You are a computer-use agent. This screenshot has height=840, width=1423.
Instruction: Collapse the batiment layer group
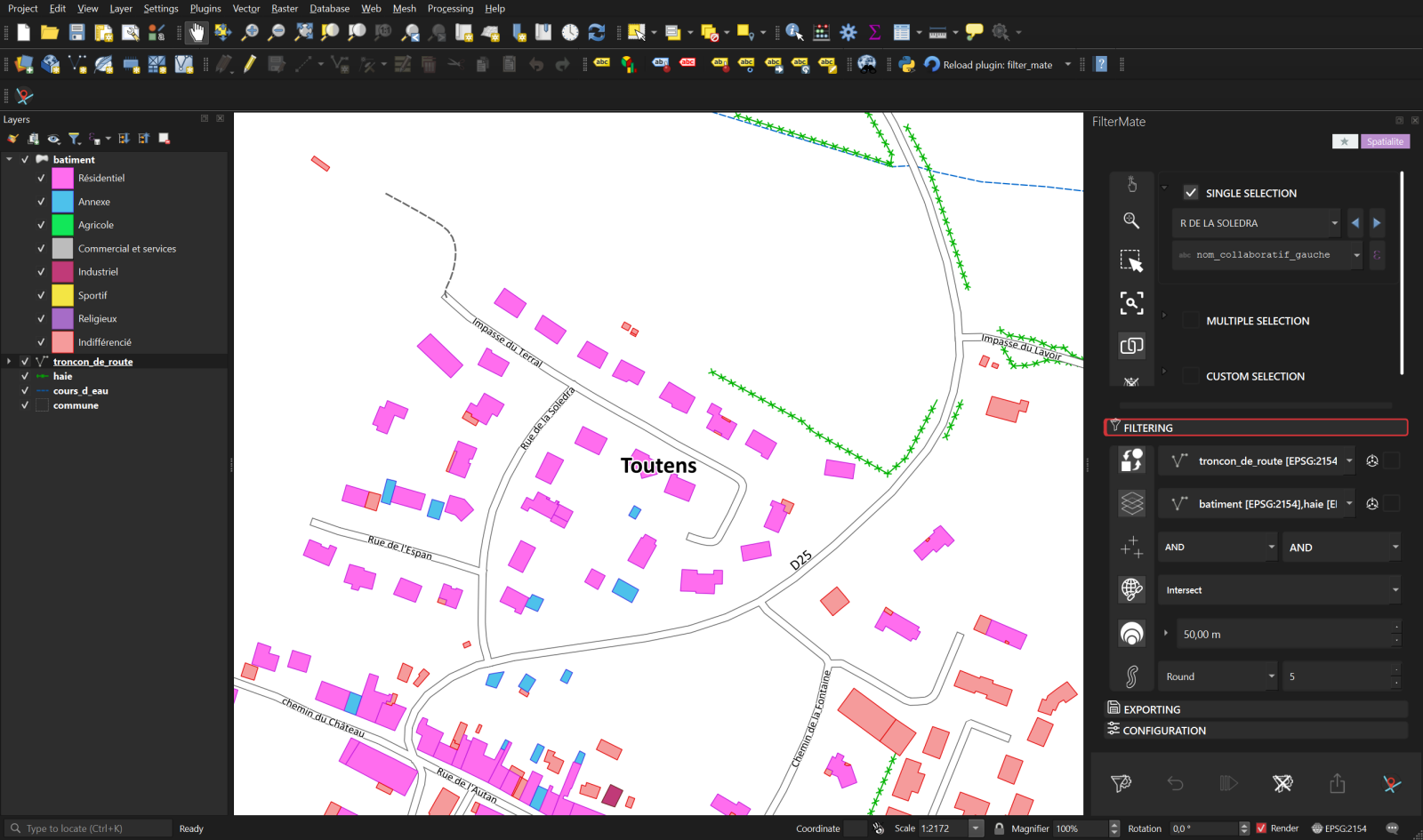[9, 160]
